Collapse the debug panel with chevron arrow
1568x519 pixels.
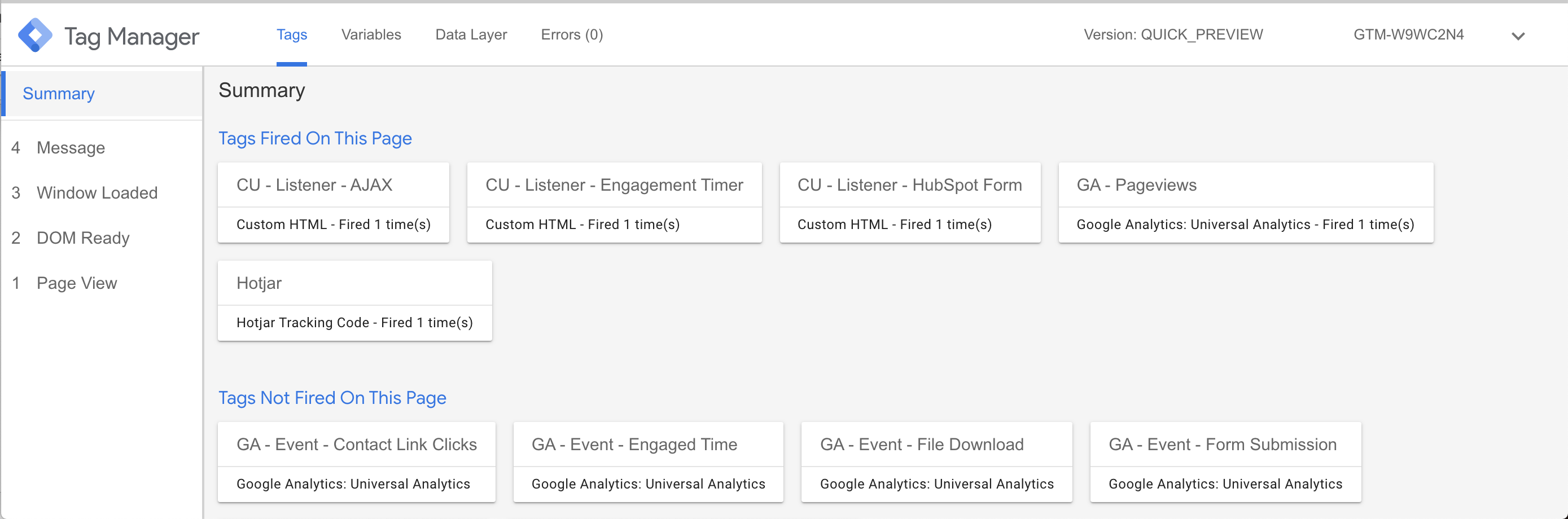pyautogui.click(x=1517, y=36)
